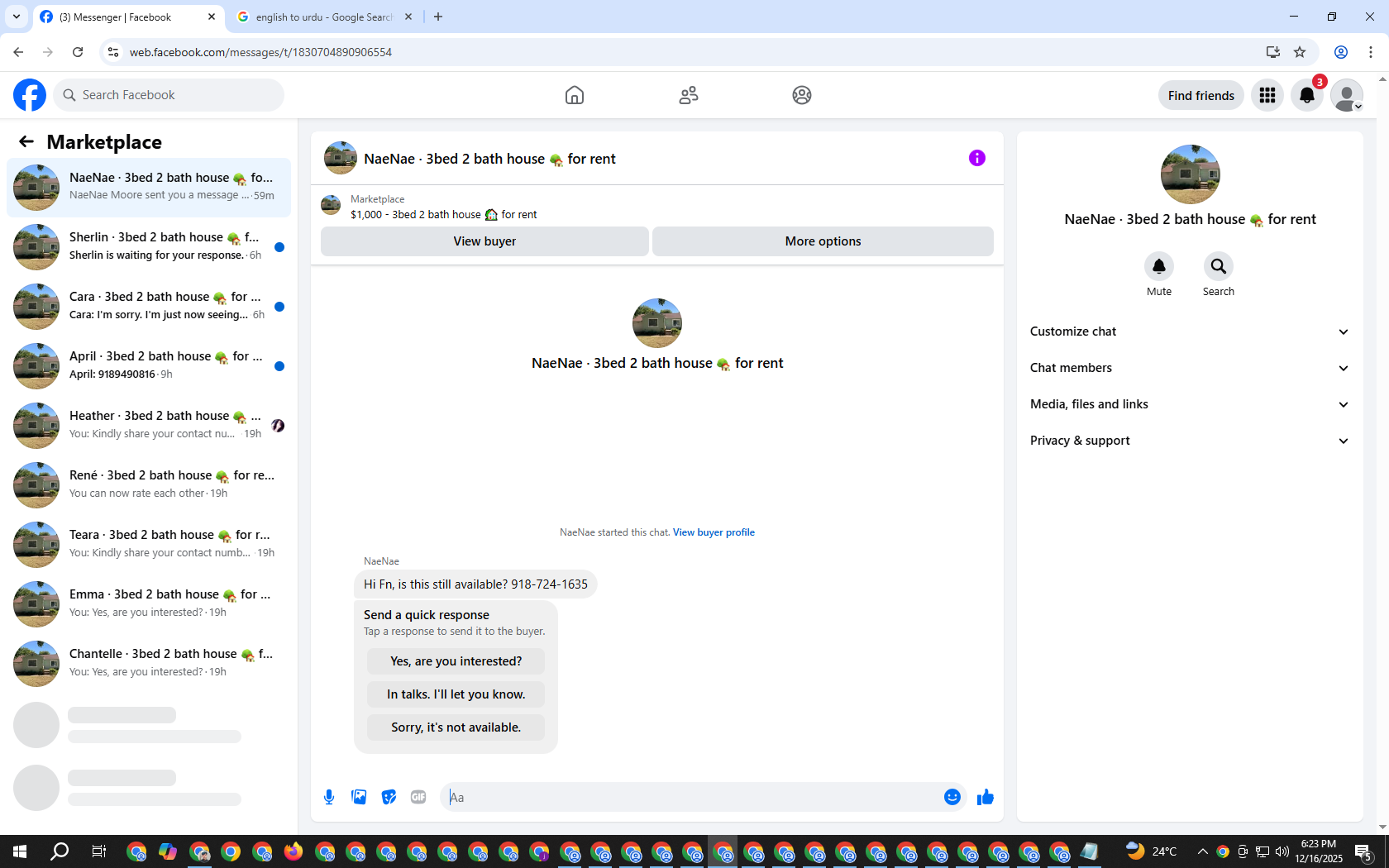
Task: Click the taskbar clock showing 6:23 PM
Action: point(1319,851)
